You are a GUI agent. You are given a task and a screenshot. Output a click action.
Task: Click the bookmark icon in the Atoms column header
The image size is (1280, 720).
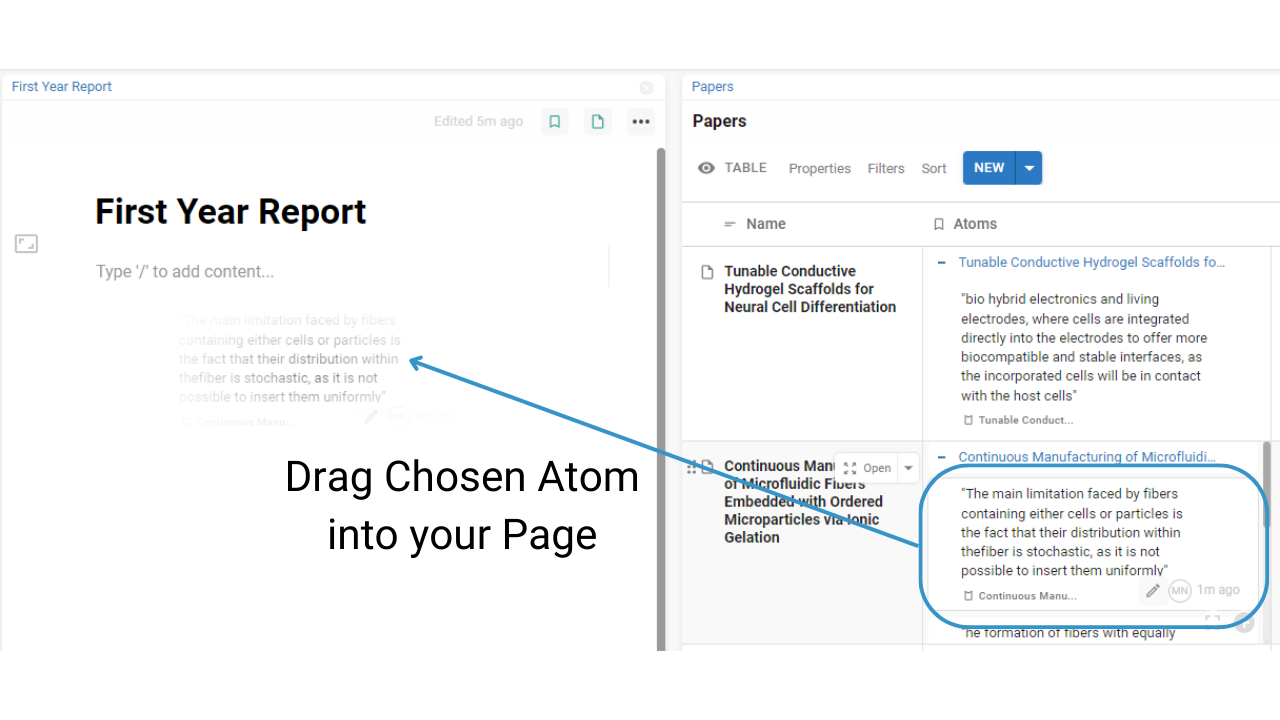pos(937,224)
